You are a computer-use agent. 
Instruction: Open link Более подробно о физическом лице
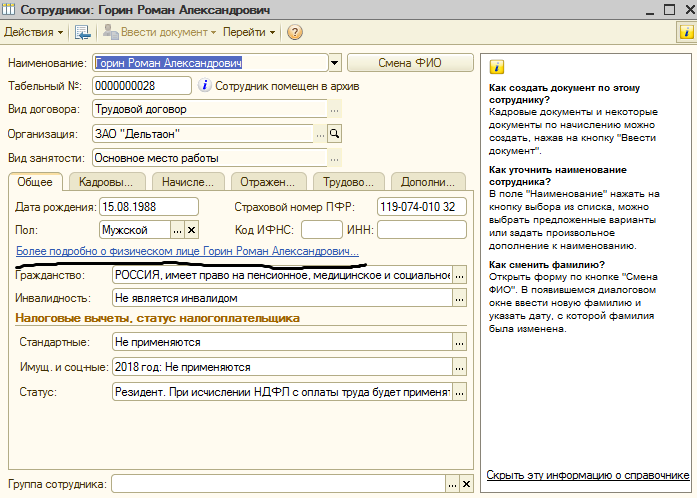point(187,251)
